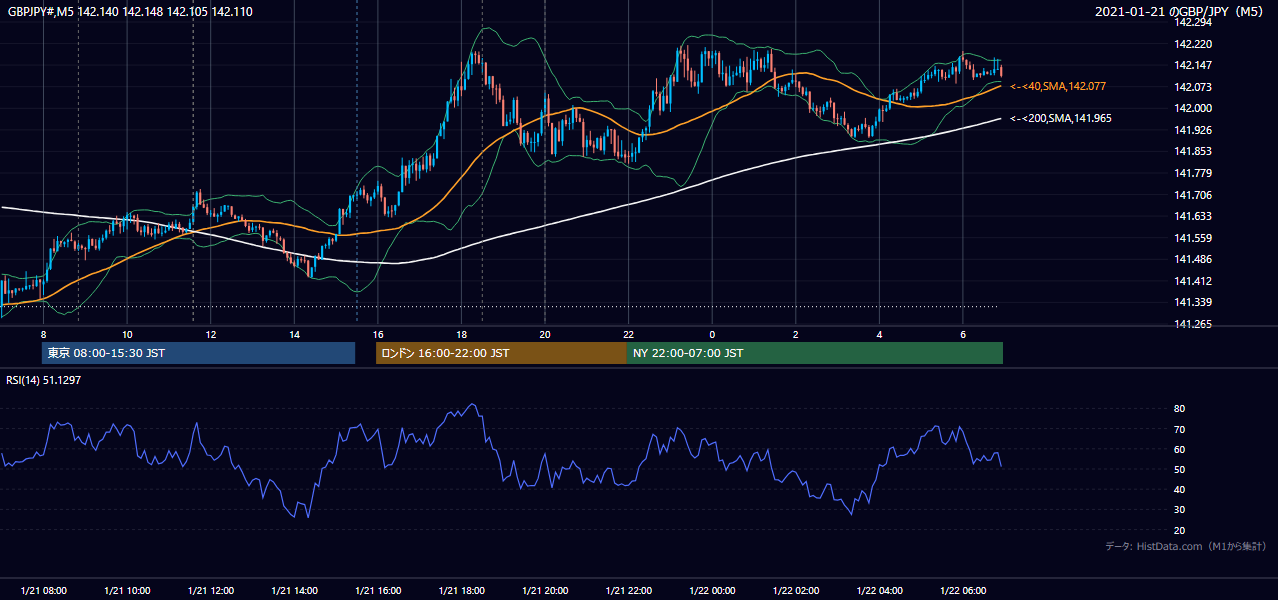This screenshot has width=1278, height=600.
Task: Click hour label 14 under the price chart
Action: coord(294,335)
